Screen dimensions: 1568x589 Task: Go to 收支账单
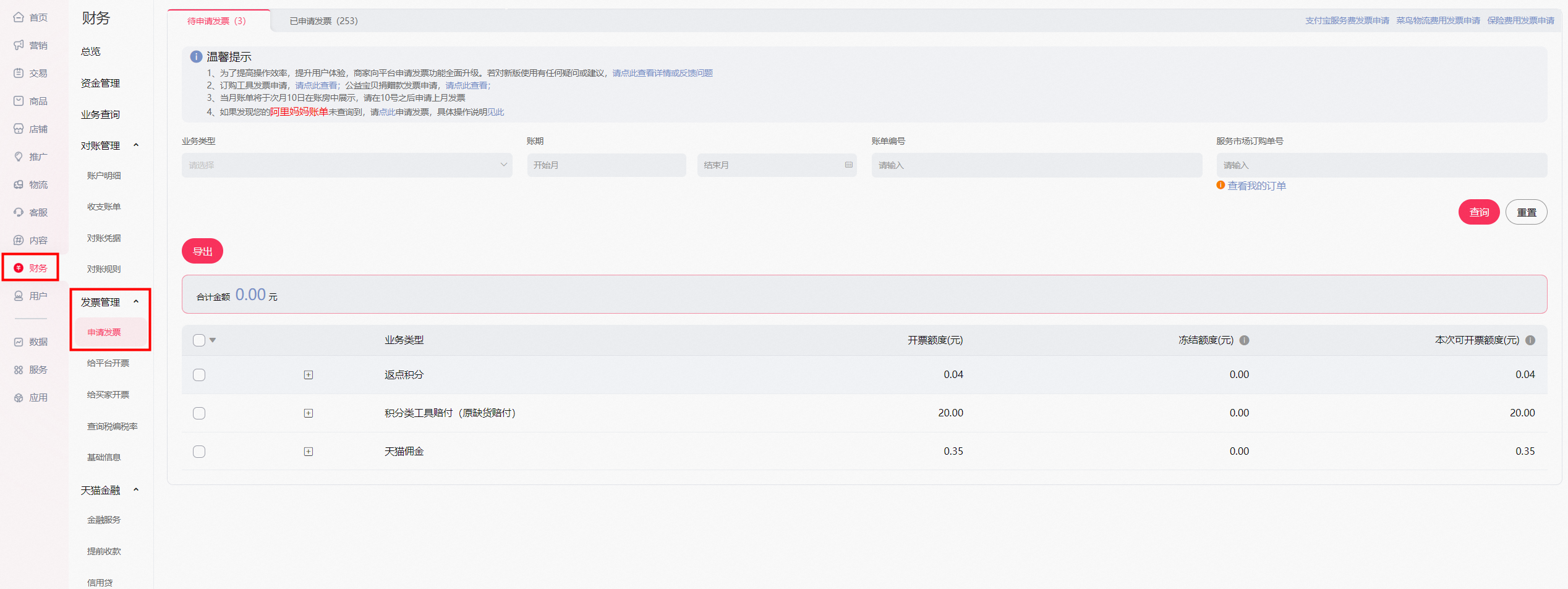pyautogui.click(x=104, y=207)
